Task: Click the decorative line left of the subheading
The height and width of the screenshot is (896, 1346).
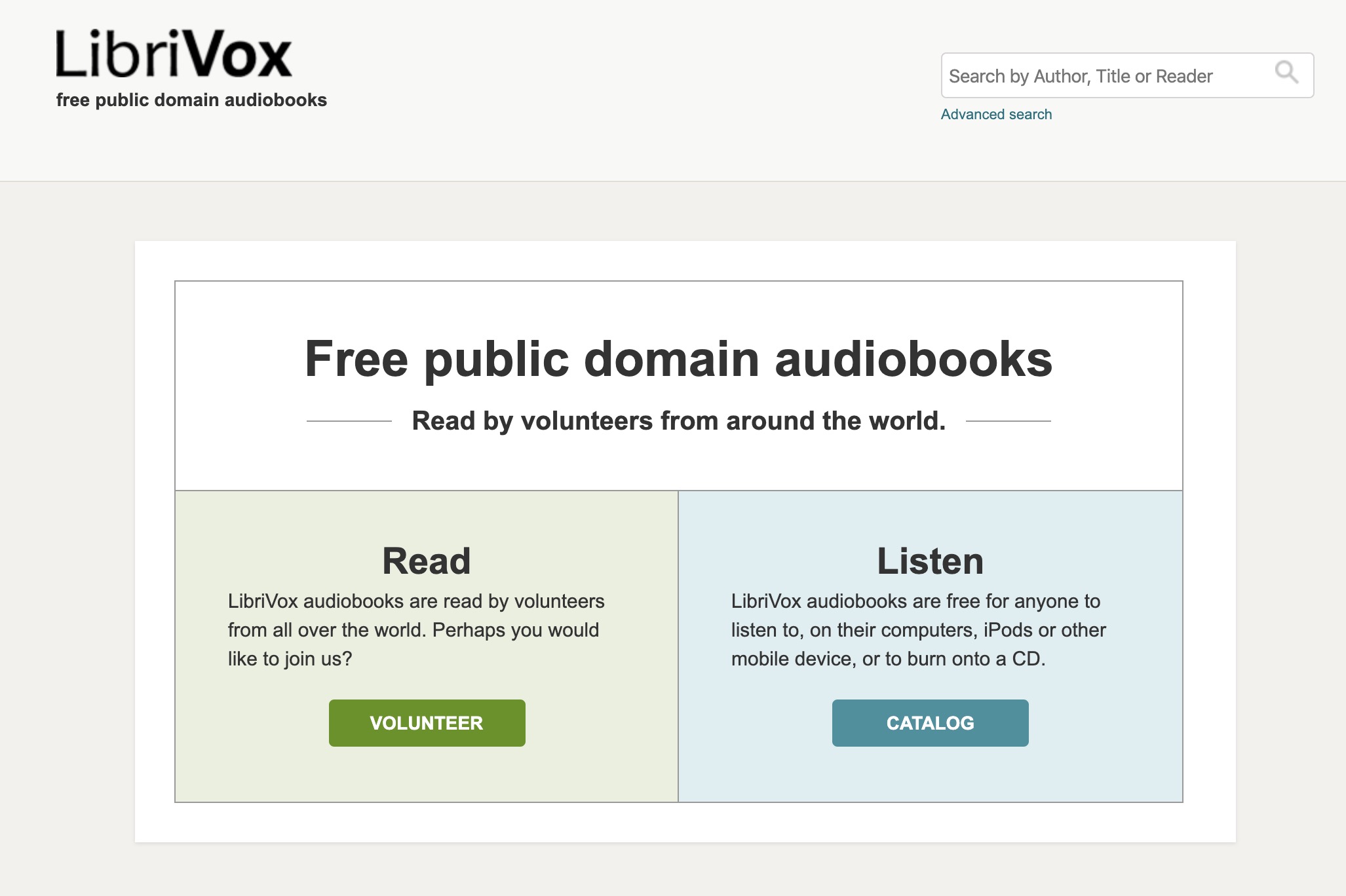Action: (349, 421)
